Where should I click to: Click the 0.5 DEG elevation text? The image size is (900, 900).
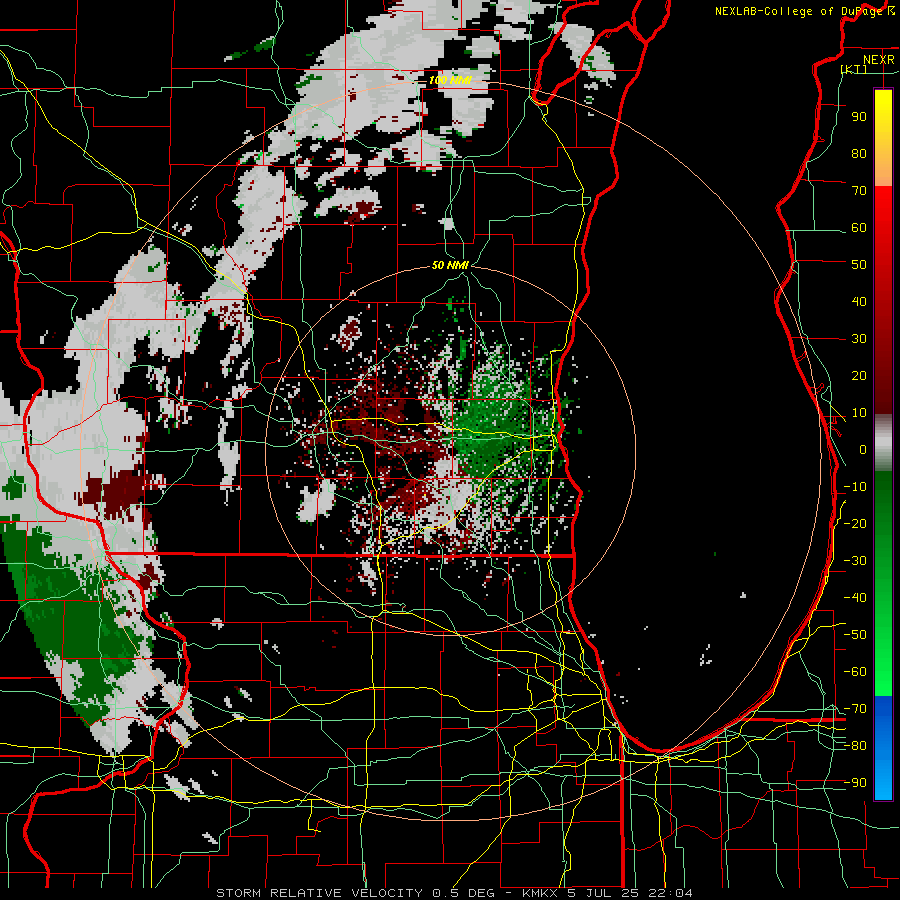tap(467, 893)
